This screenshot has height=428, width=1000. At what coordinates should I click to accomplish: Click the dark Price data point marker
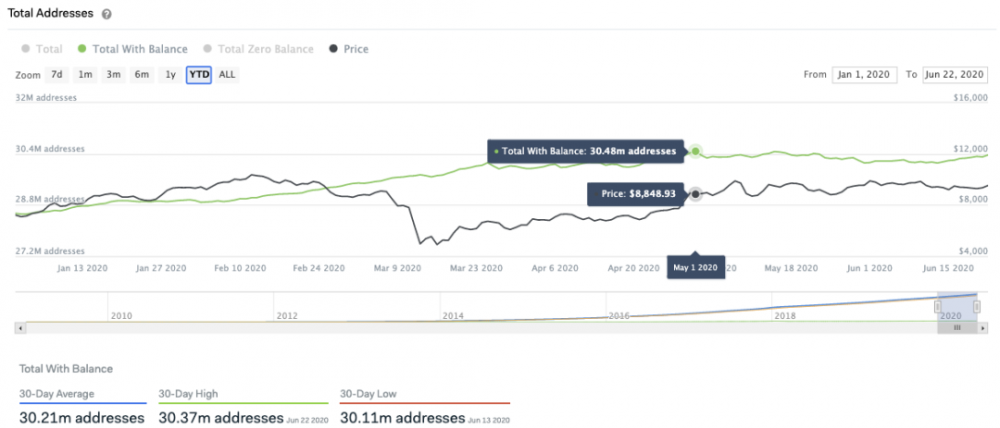[x=696, y=193]
